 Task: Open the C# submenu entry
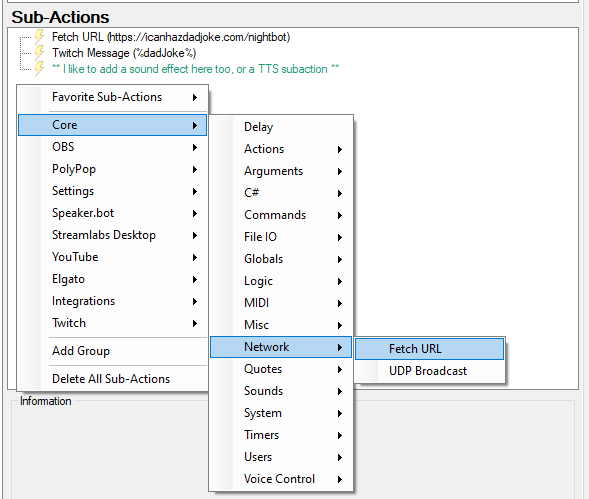click(281, 193)
